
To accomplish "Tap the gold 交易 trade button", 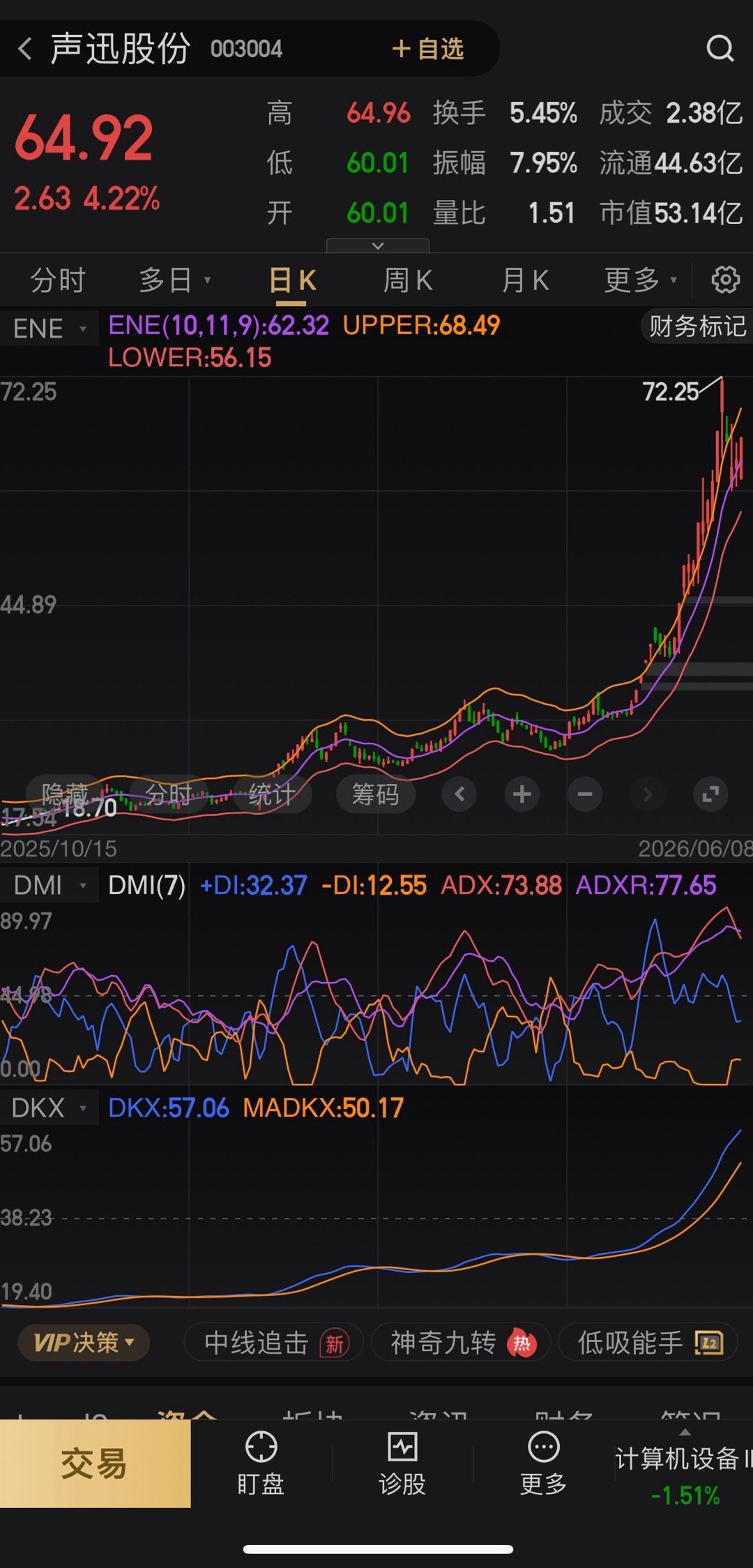I will tap(95, 1463).
